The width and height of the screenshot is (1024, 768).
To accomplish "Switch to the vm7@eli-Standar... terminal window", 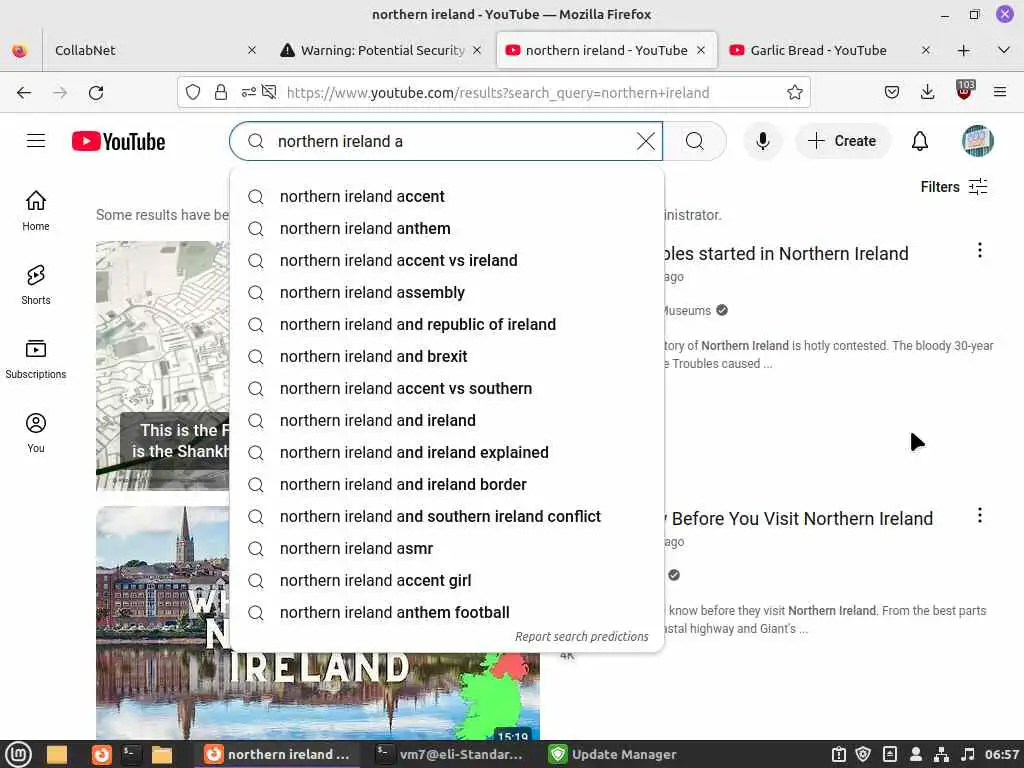I will coord(449,754).
